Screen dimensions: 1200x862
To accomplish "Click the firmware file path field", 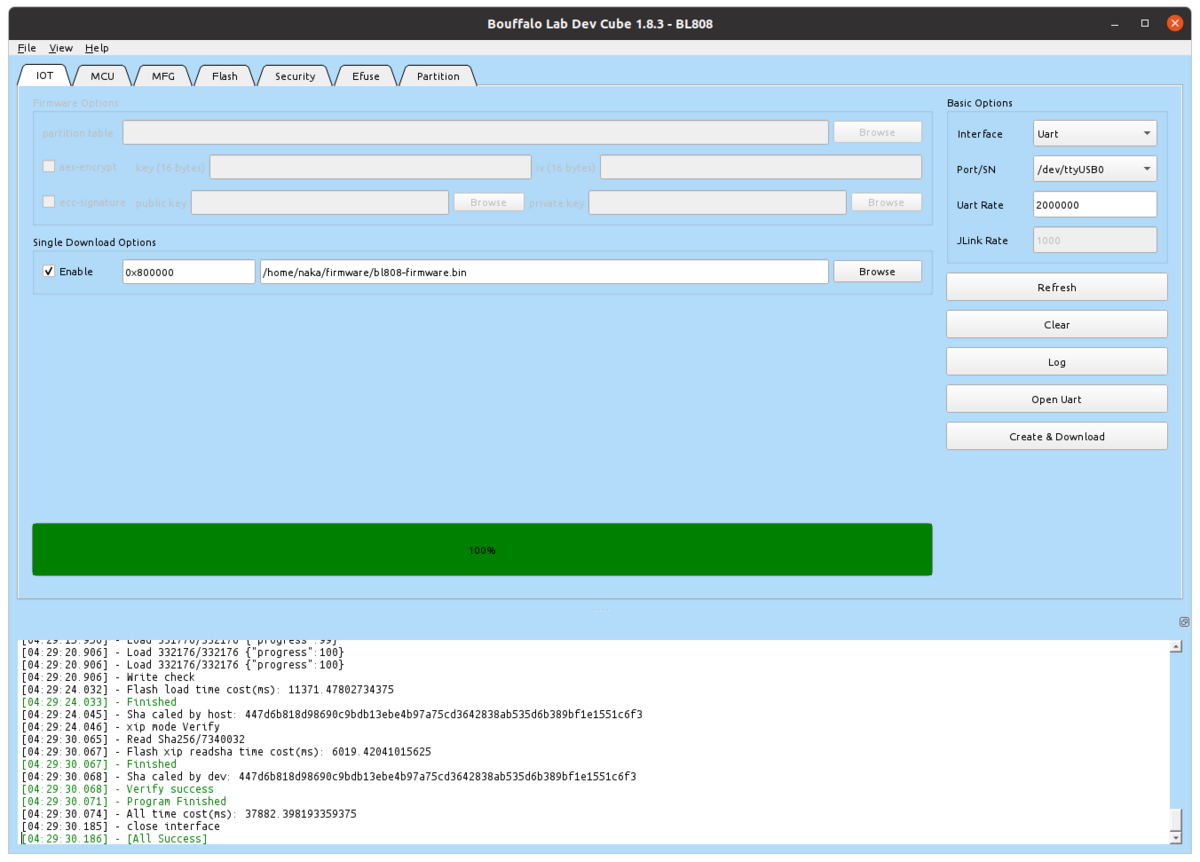I will 544,272.
